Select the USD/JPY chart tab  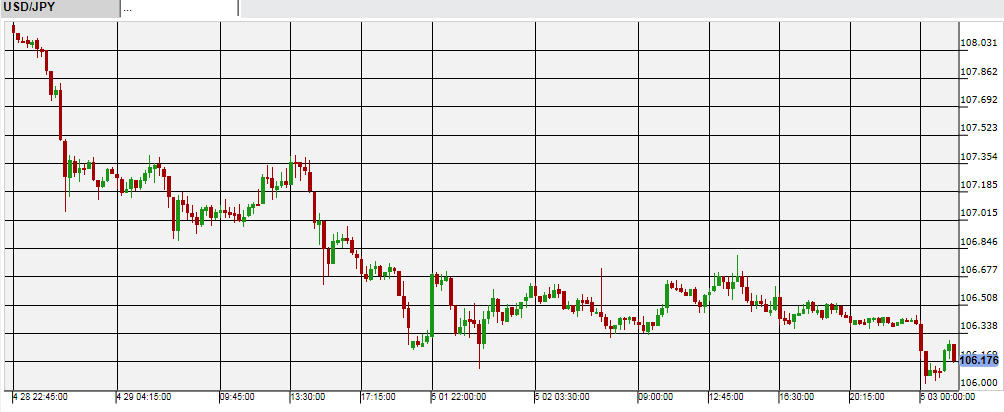pyautogui.click(x=58, y=9)
